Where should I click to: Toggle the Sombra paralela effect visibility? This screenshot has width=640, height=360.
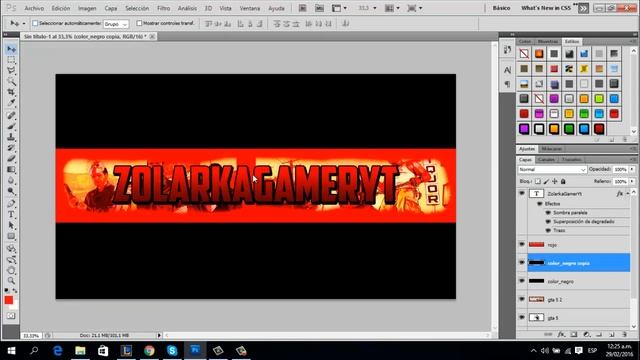pos(548,213)
